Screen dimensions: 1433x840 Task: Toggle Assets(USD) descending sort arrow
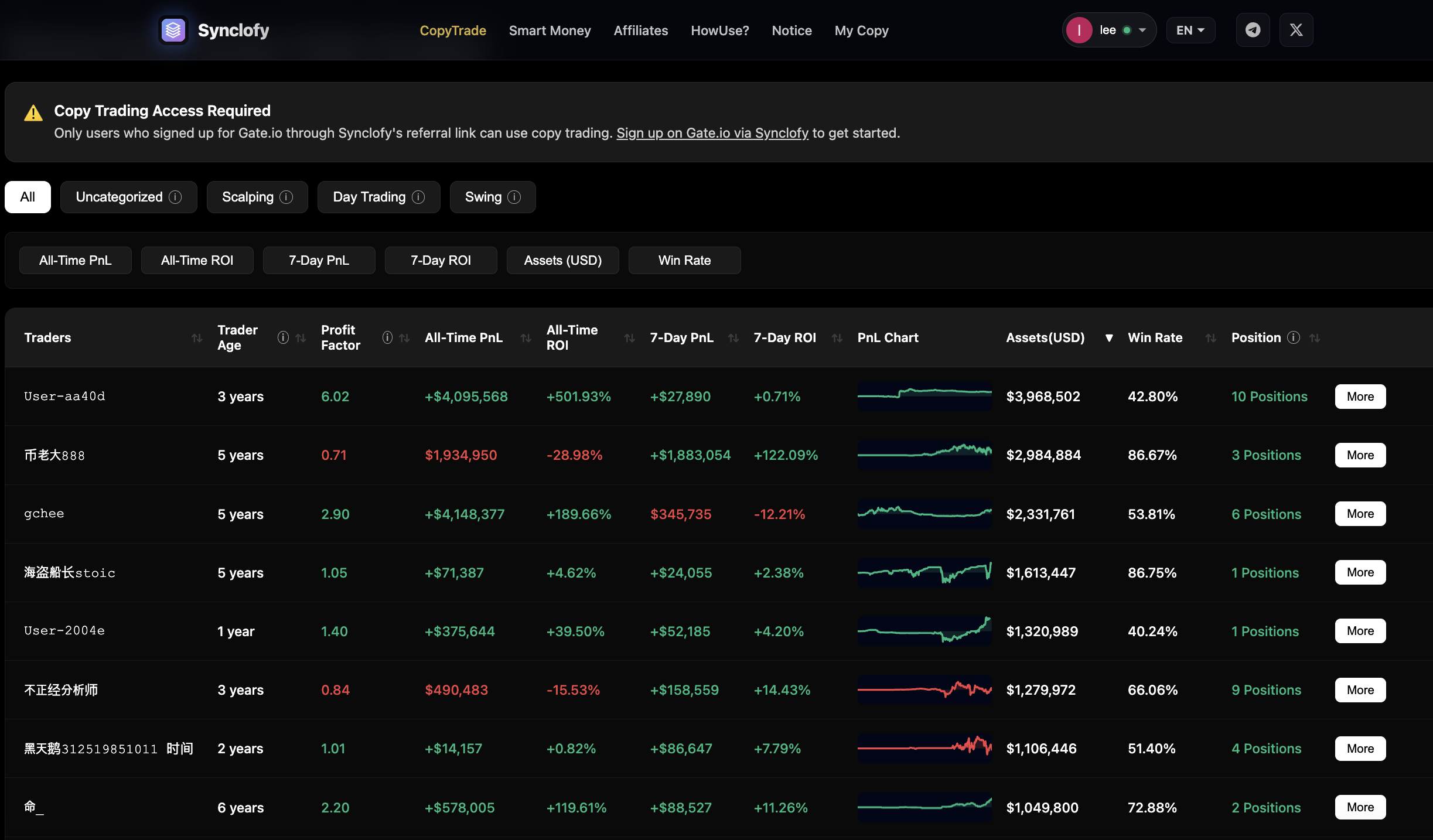coord(1108,338)
